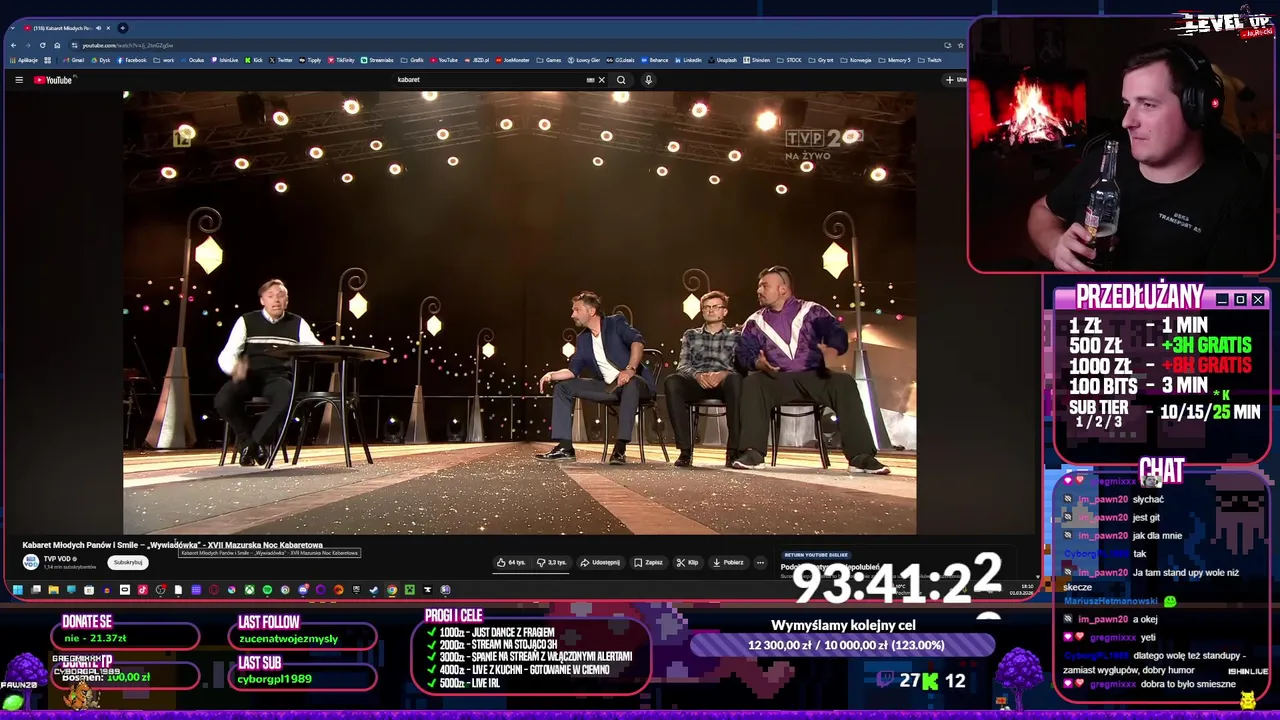Click the YouTube search magnifier button

(621, 80)
